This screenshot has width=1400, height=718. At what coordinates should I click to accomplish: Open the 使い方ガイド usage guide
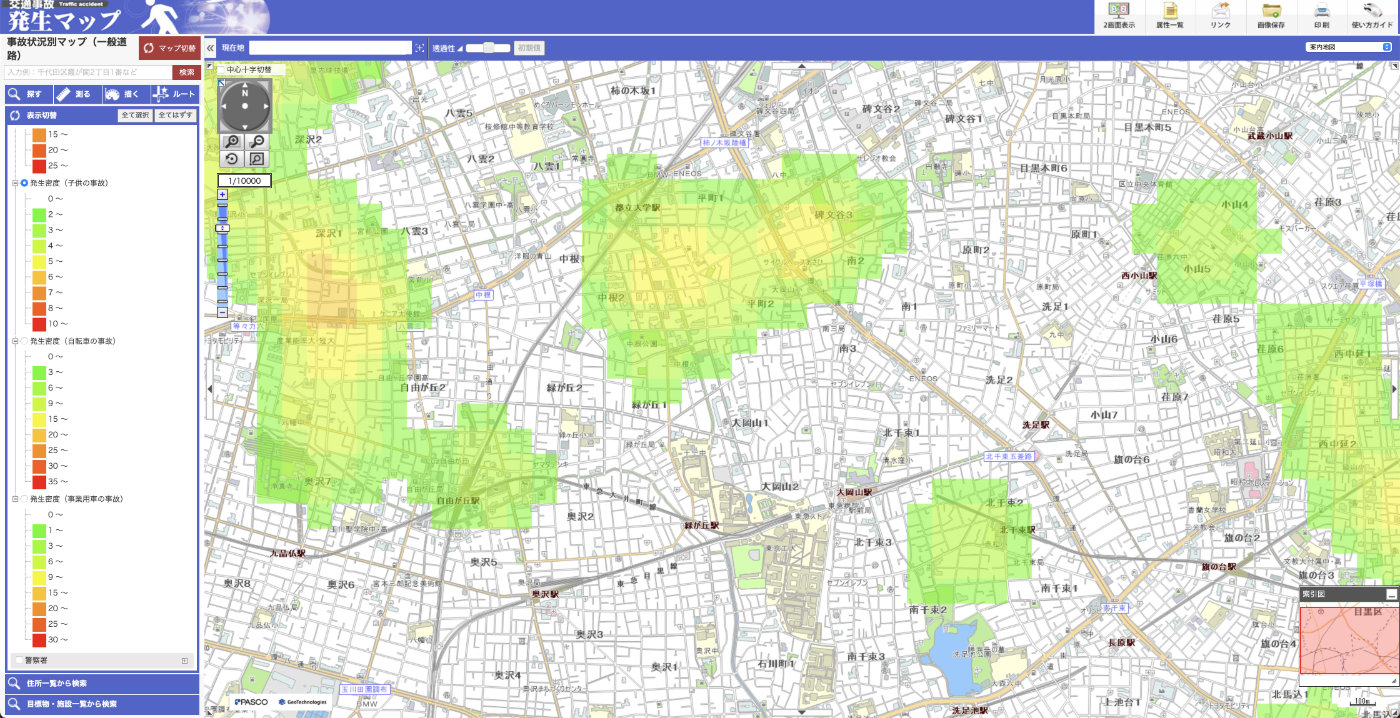tap(1371, 15)
